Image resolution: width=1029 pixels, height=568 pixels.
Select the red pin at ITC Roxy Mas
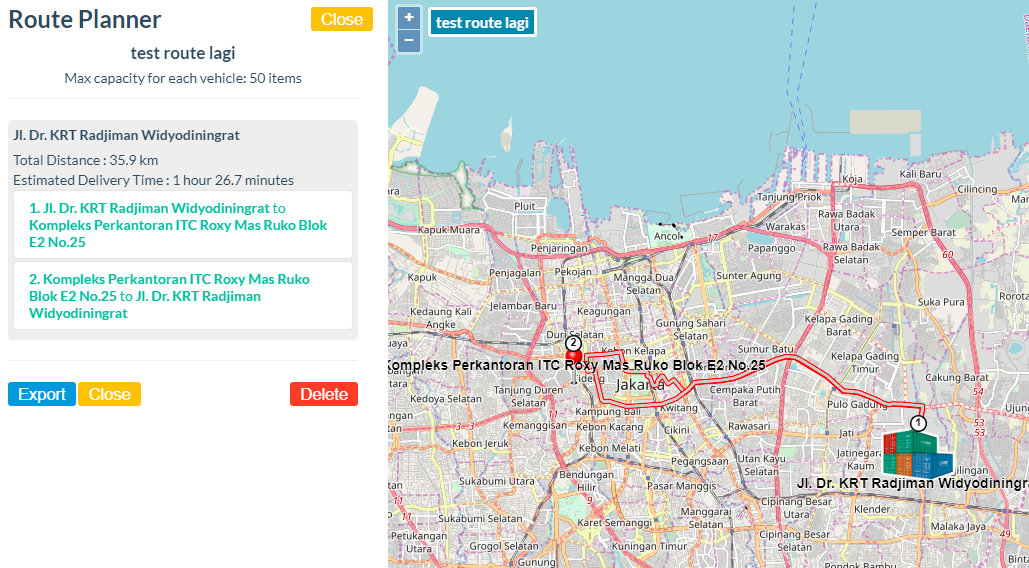pyautogui.click(x=574, y=357)
